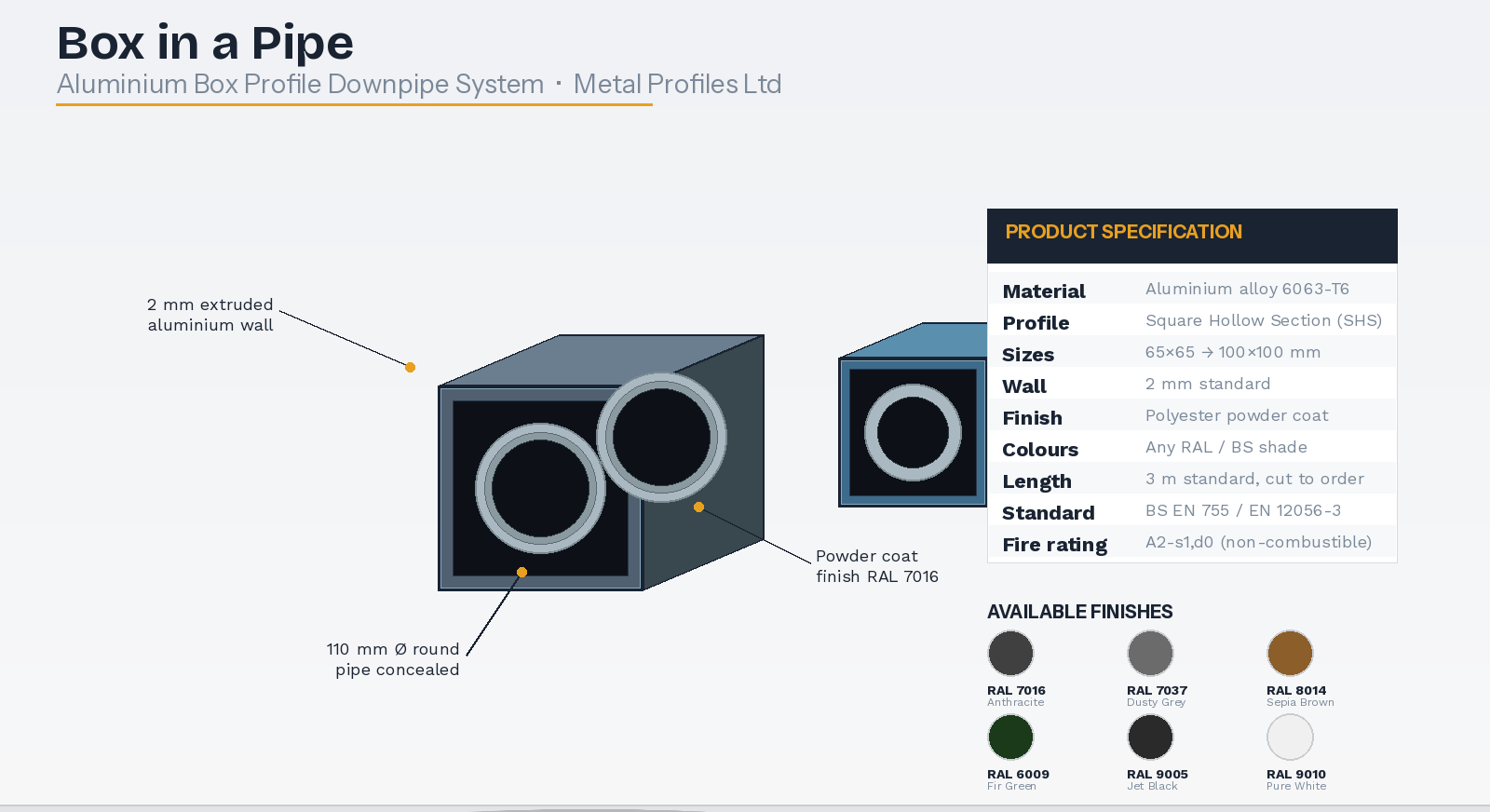
Task: Click the 'Sizes' row label
Action: 1028,355
